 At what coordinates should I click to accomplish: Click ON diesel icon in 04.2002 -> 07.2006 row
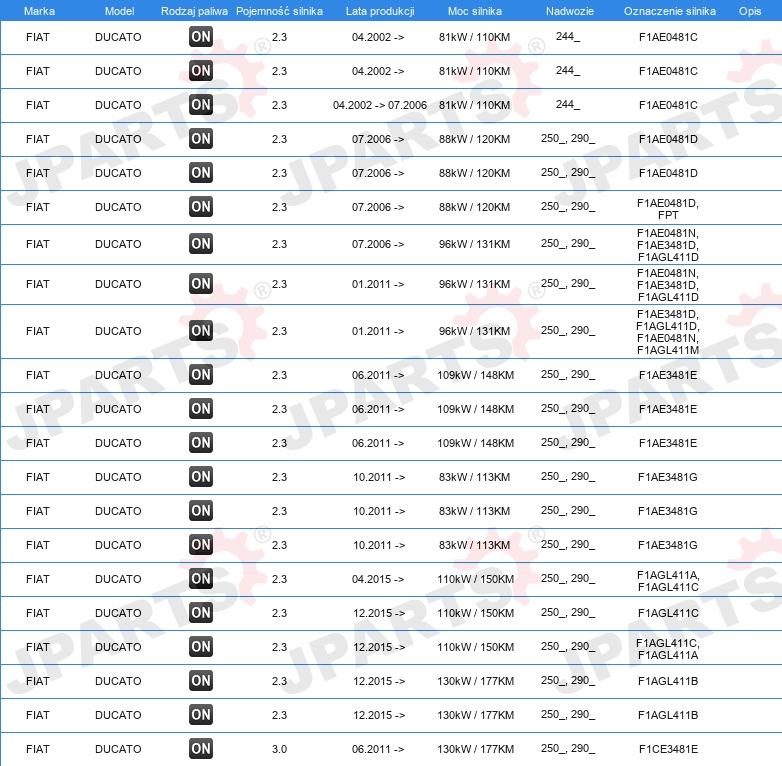[x=201, y=105]
